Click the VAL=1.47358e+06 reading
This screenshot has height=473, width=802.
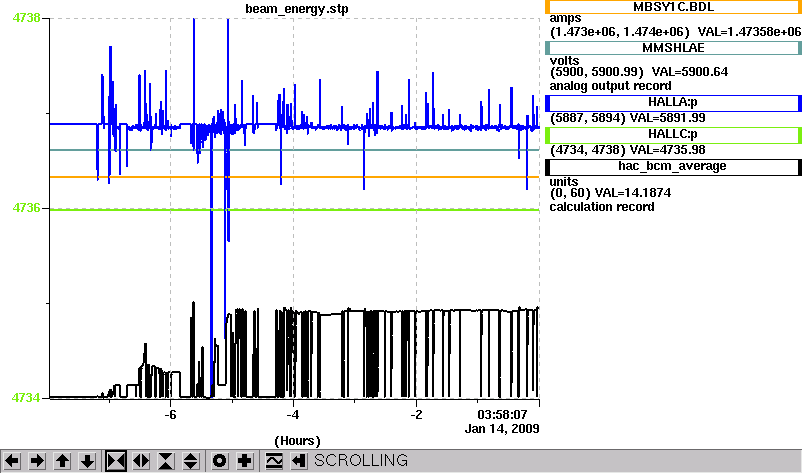coord(749,32)
